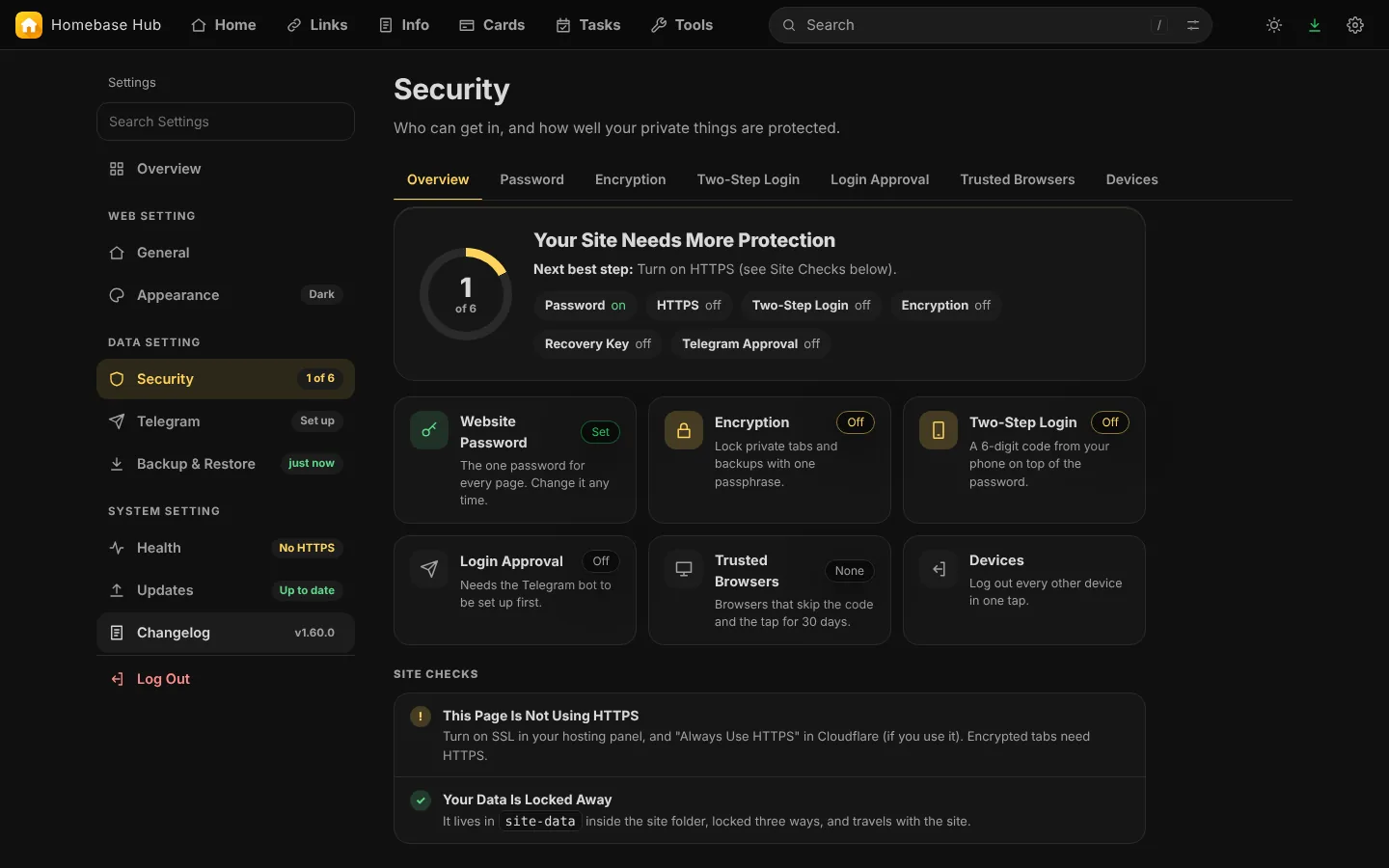Click the v1.60.0 version label
Viewport: 1389px width, 868px height.
click(x=314, y=633)
